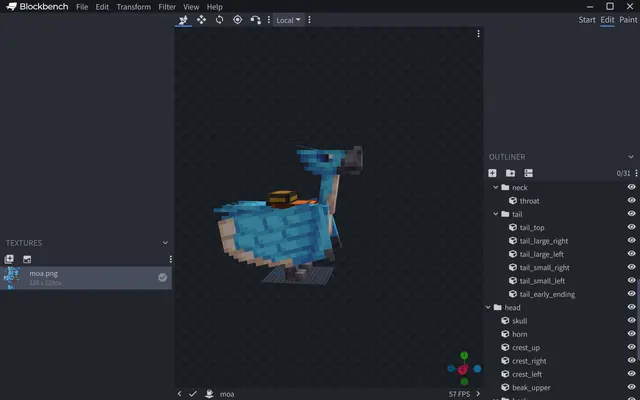Click the red center of the axis gizmo

(462, 370)
